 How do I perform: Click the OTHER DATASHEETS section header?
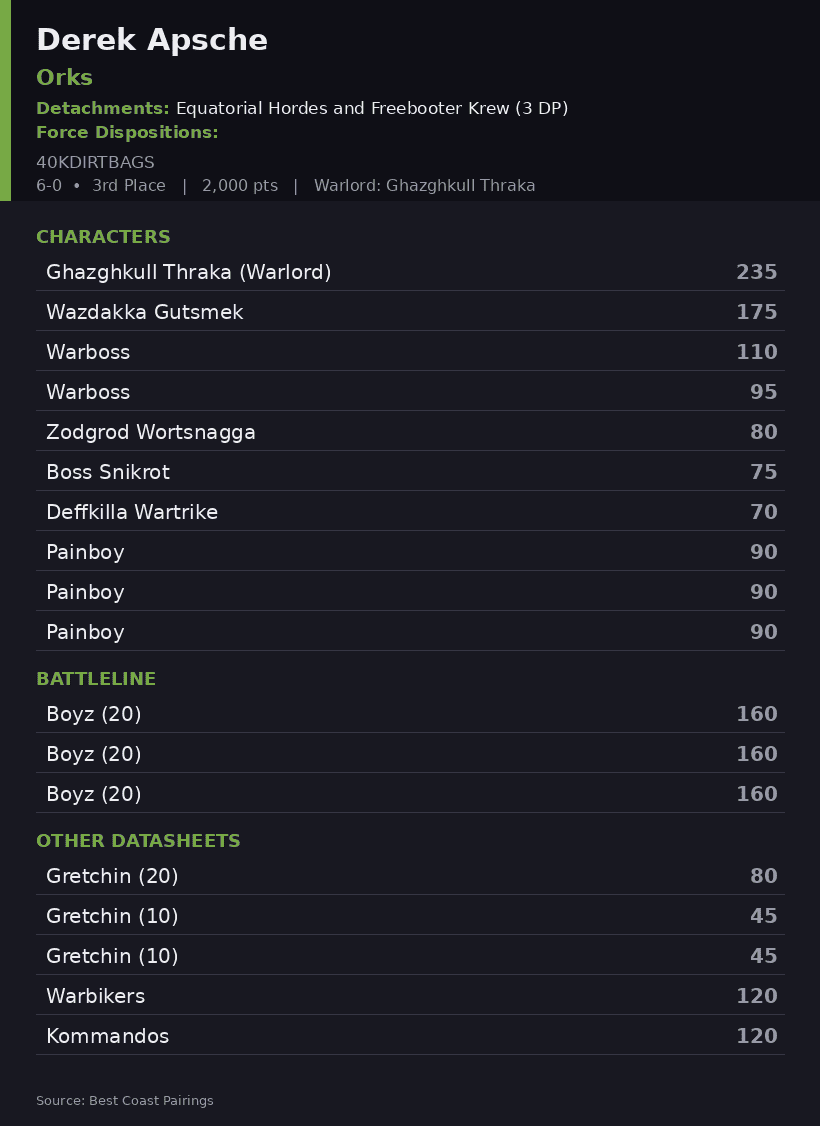139,841
